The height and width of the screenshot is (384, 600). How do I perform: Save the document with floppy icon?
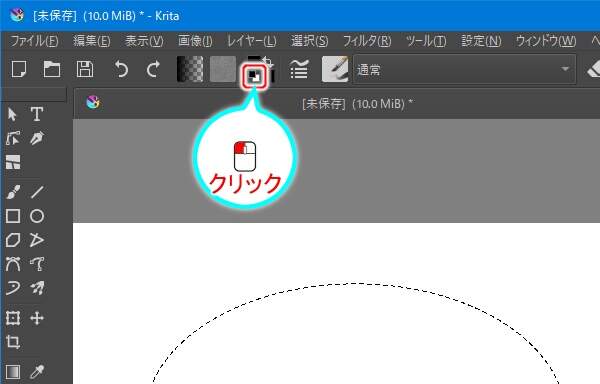tap(85, 69)
